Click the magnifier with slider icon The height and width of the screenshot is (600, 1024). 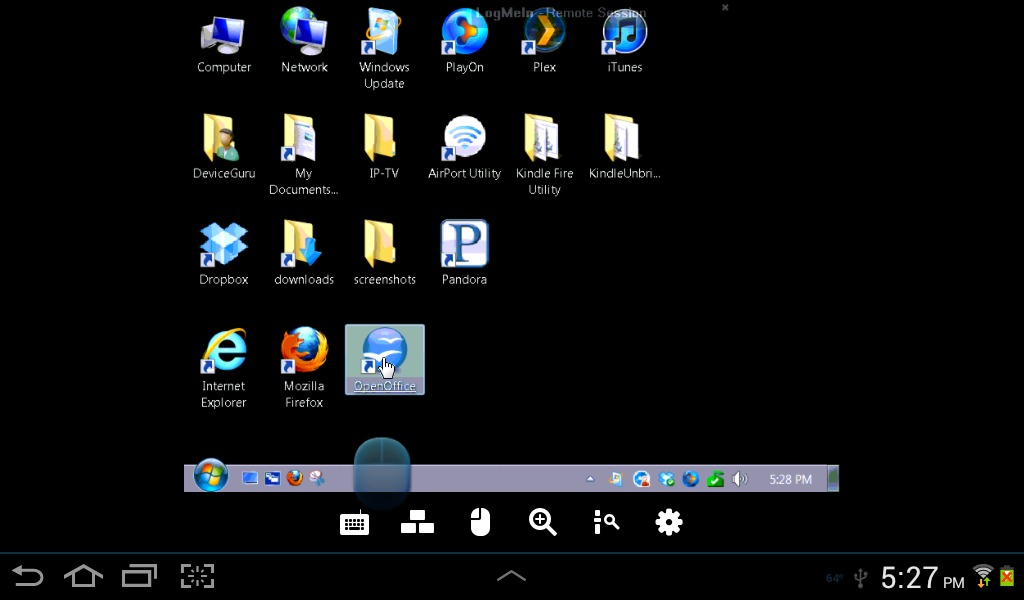(x=606, y=522)
